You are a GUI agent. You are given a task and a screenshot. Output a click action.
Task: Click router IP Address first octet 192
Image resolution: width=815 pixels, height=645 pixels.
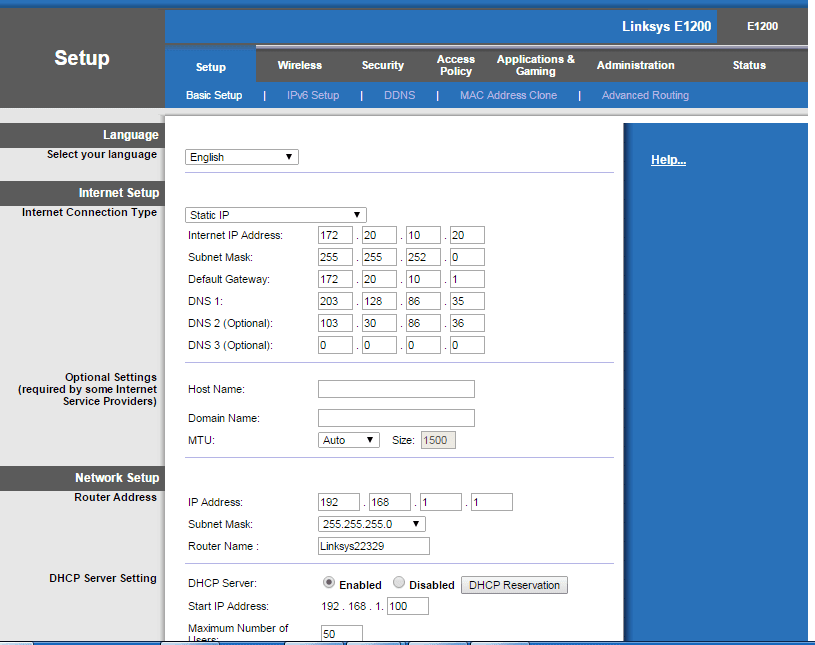339,502
